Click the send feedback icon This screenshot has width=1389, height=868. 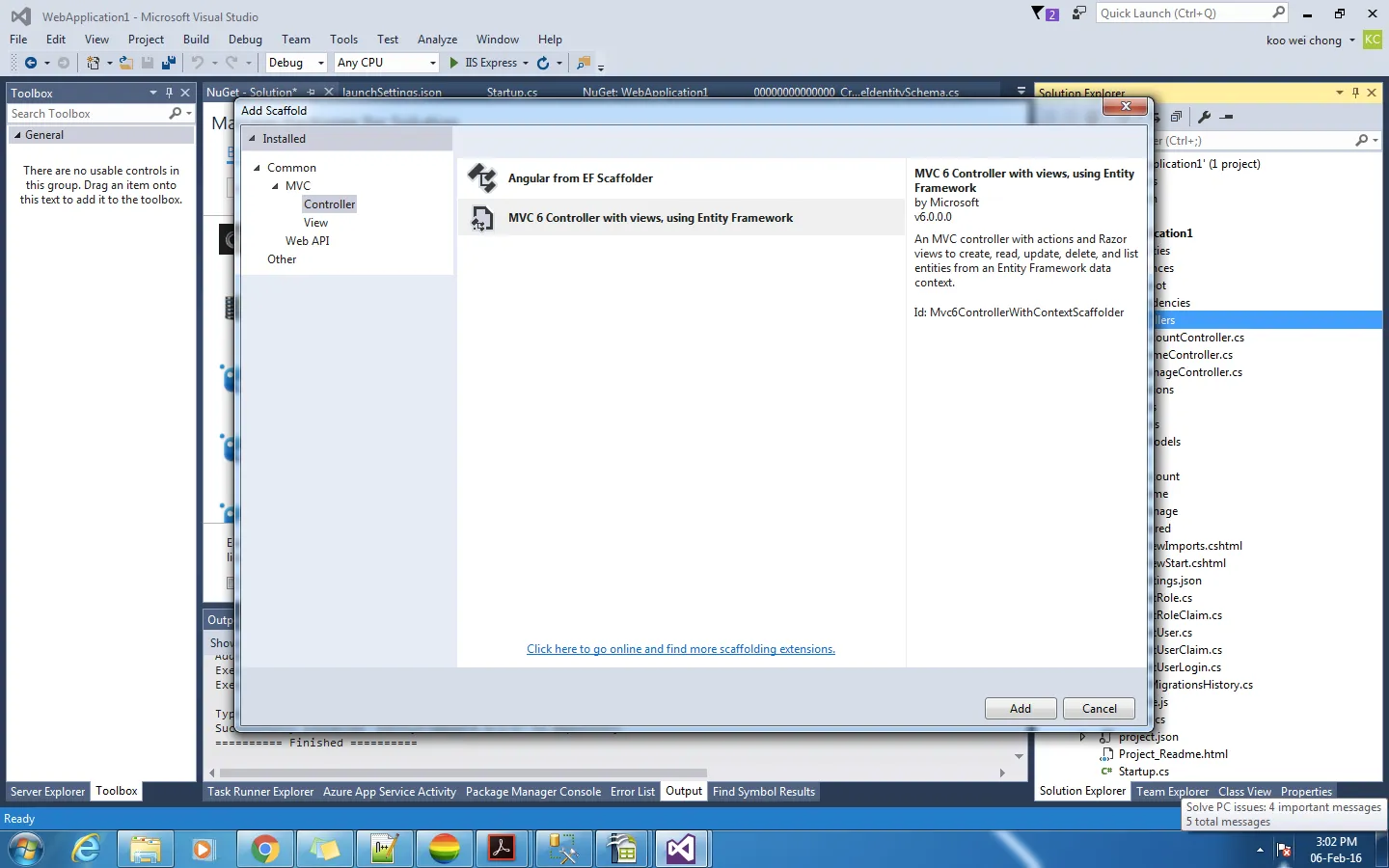pyautogui.click(x=1079, y=14)
